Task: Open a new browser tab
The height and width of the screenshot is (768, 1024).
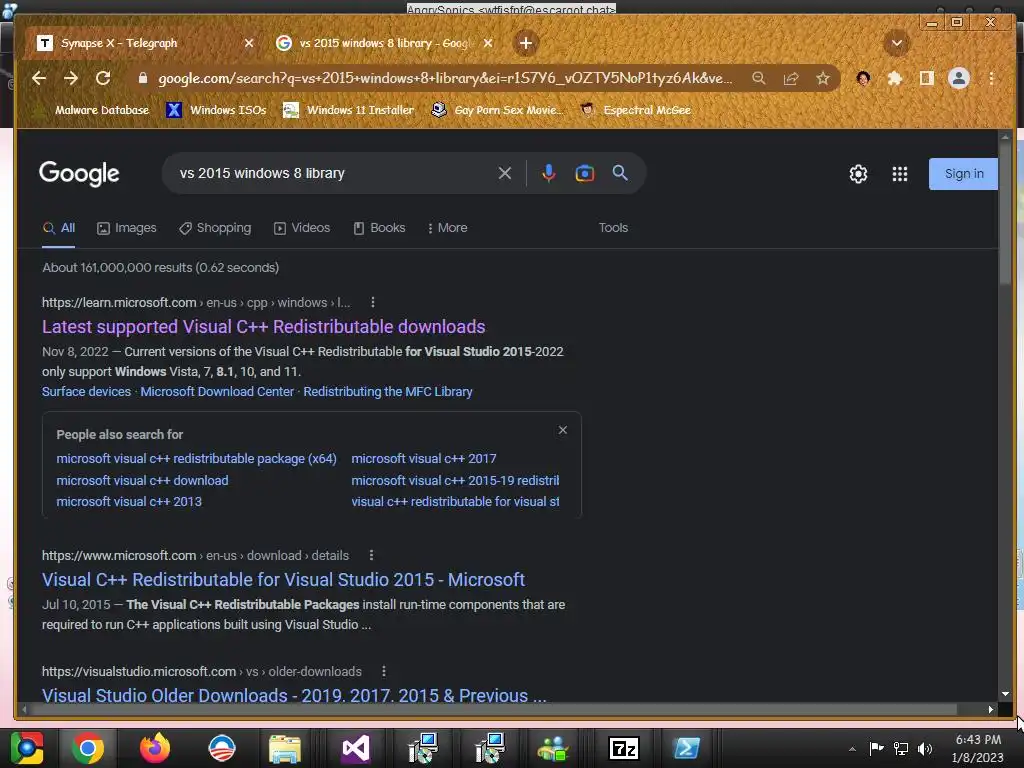Action: coord(526,43)
